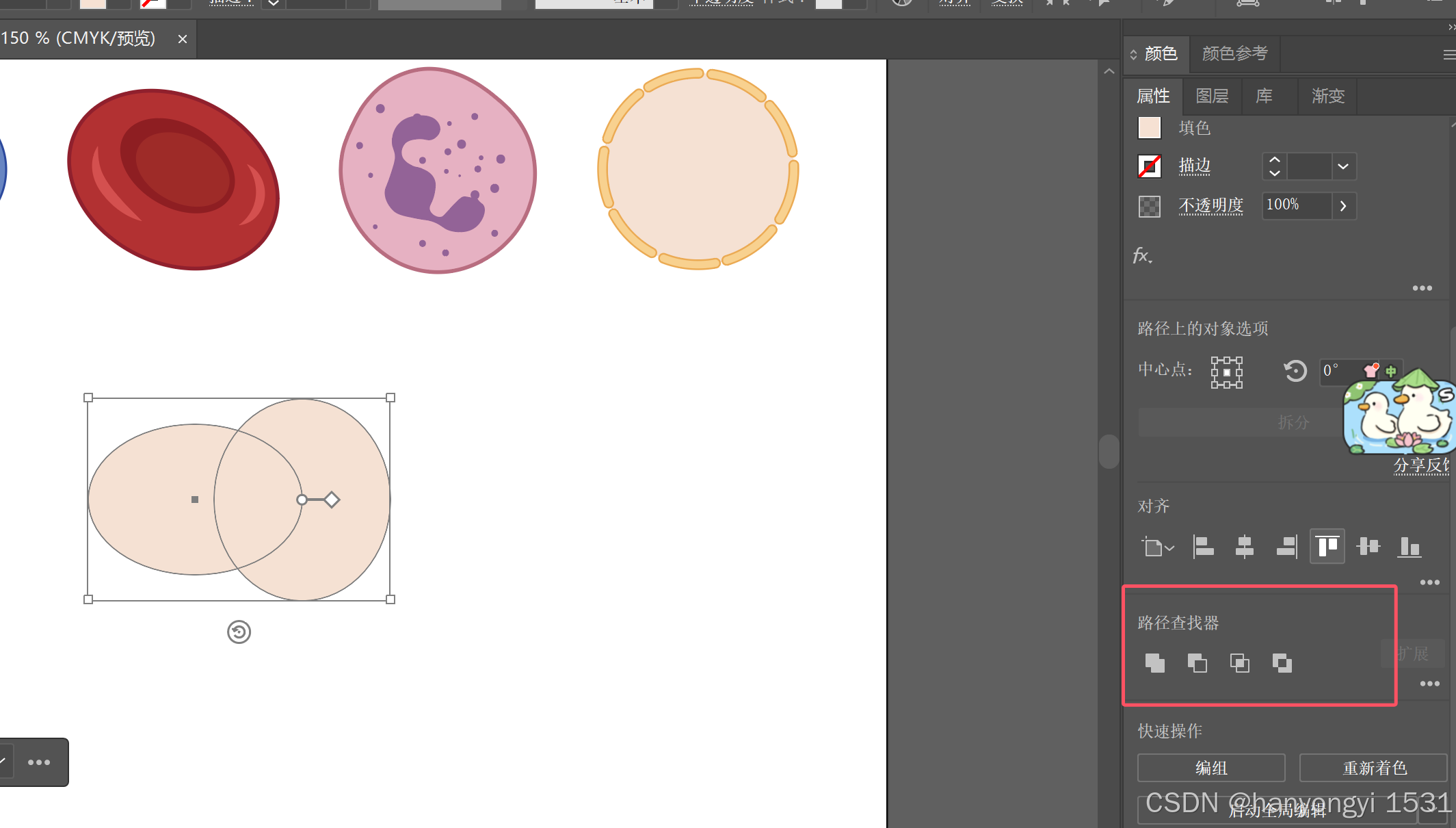Click the stroke none swatch
Image resolution: width=1456 pixels, height=828 pixels.
(x=1150, y=166)
